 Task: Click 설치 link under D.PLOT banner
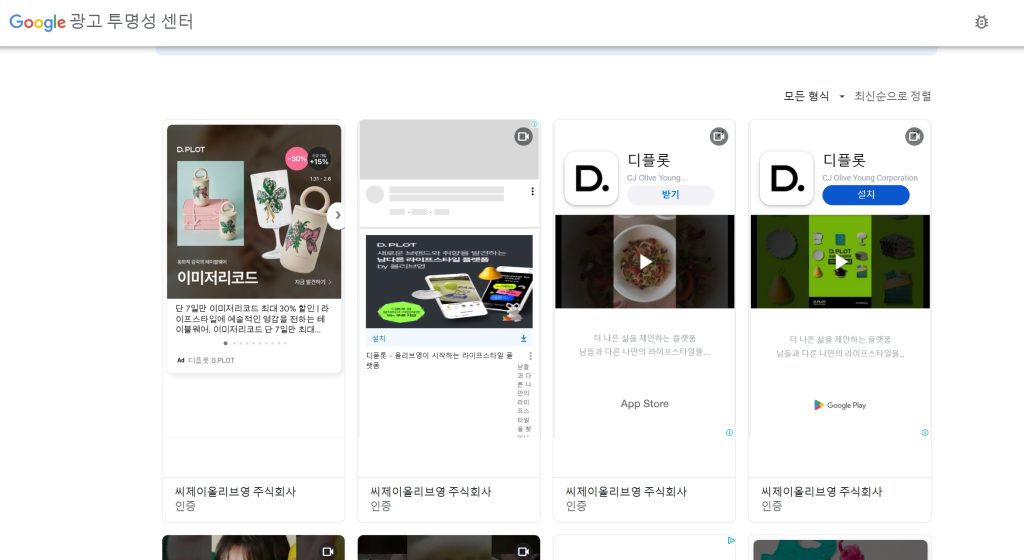379,339
